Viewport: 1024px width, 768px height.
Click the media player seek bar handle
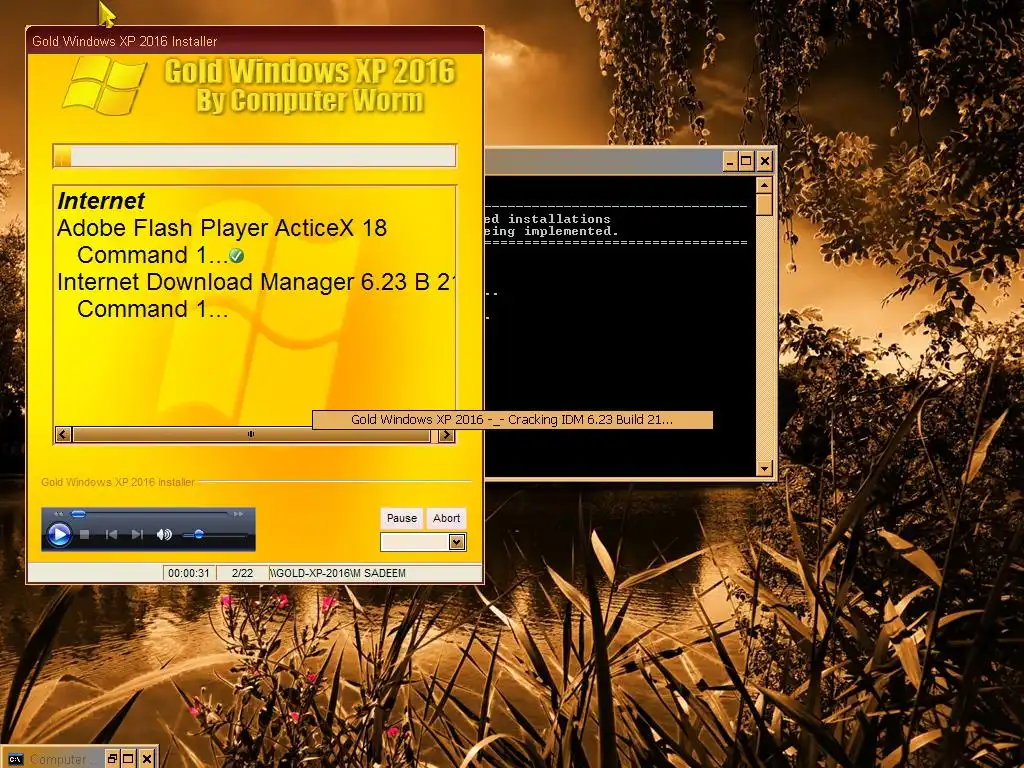pos(78,514)
